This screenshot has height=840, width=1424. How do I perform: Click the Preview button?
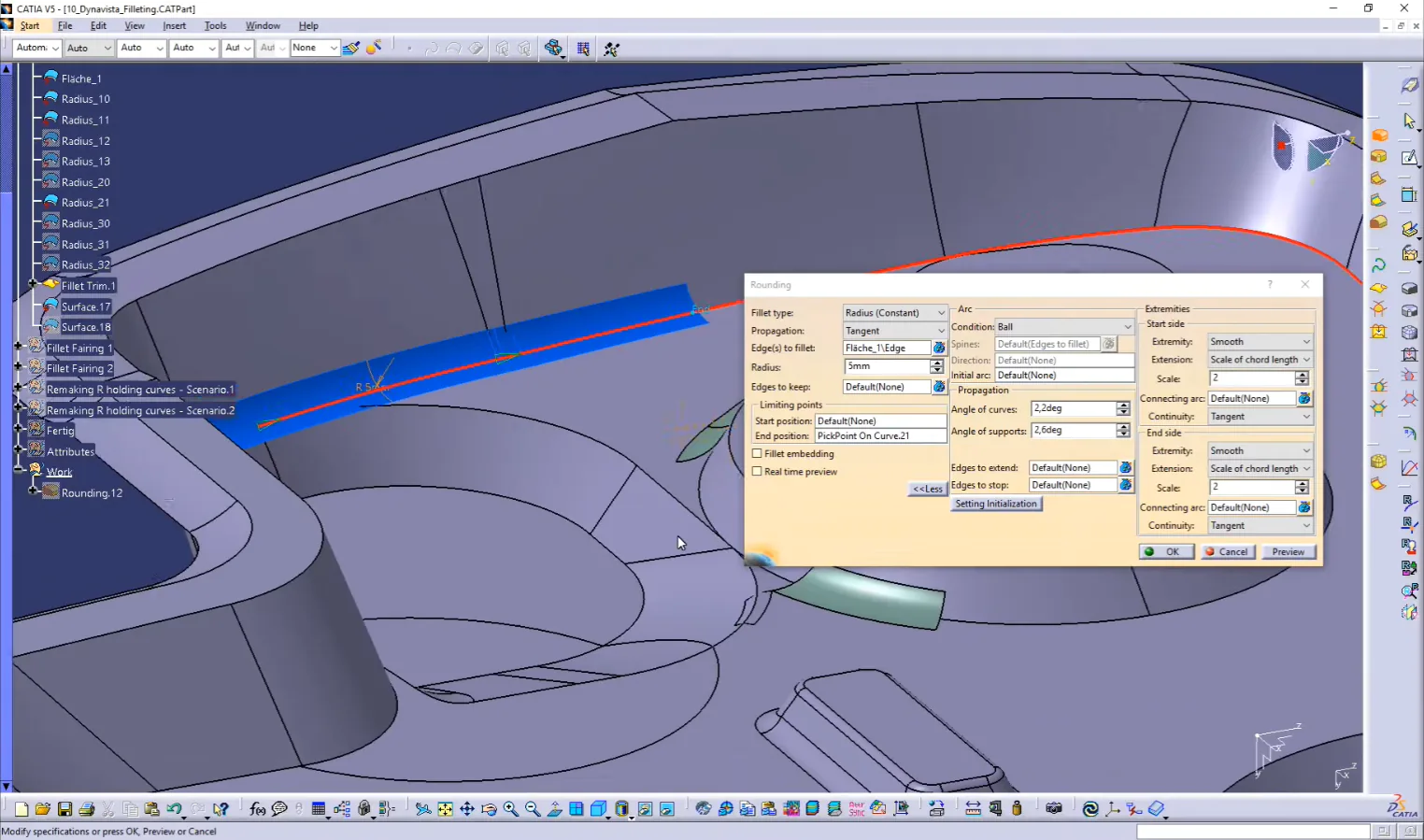click(1289, 552)
